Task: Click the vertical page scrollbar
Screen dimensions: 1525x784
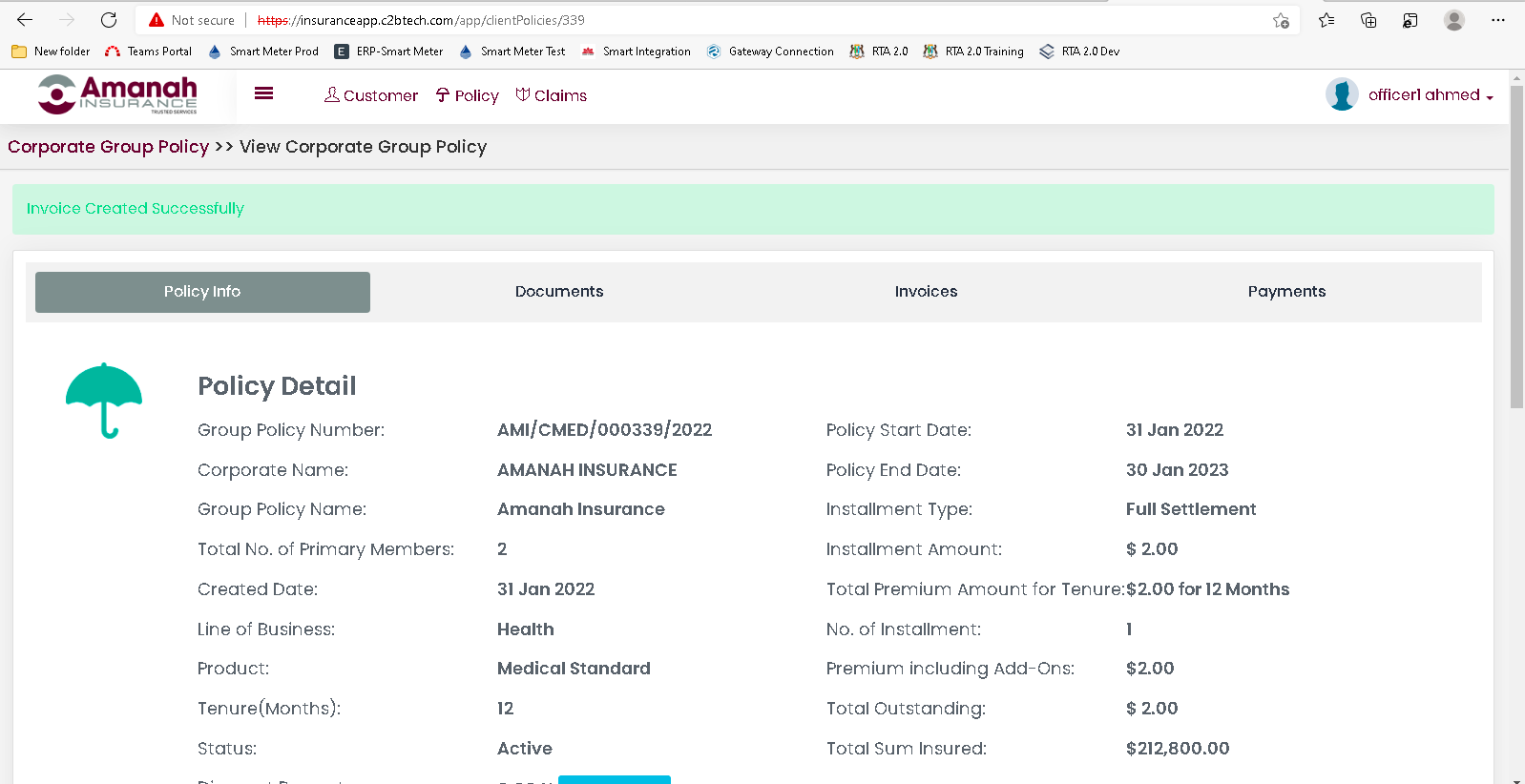Action: [1516, 247]
